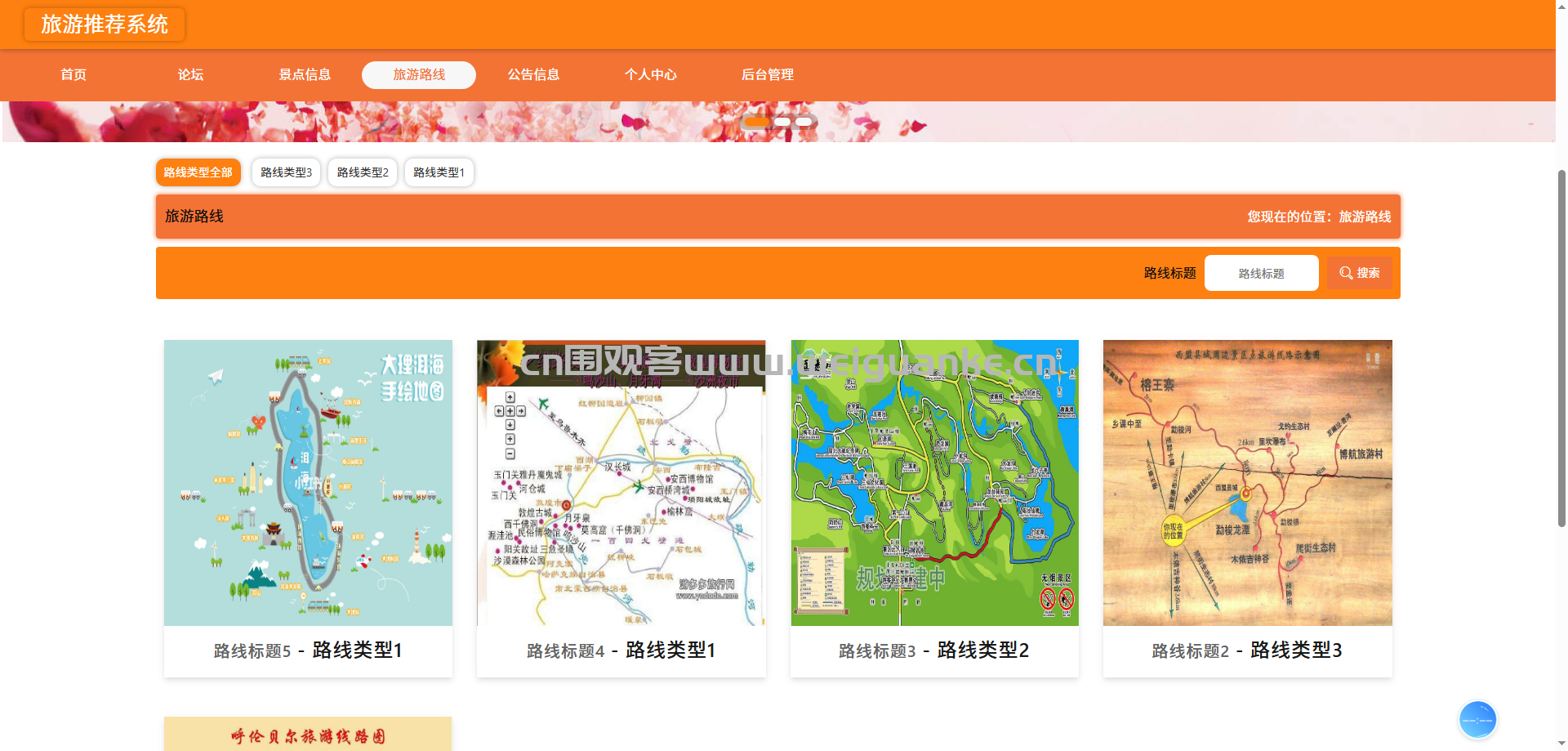Select the first carousel indicator dot
The image size is (1568, 751).
tap(757, 122)
